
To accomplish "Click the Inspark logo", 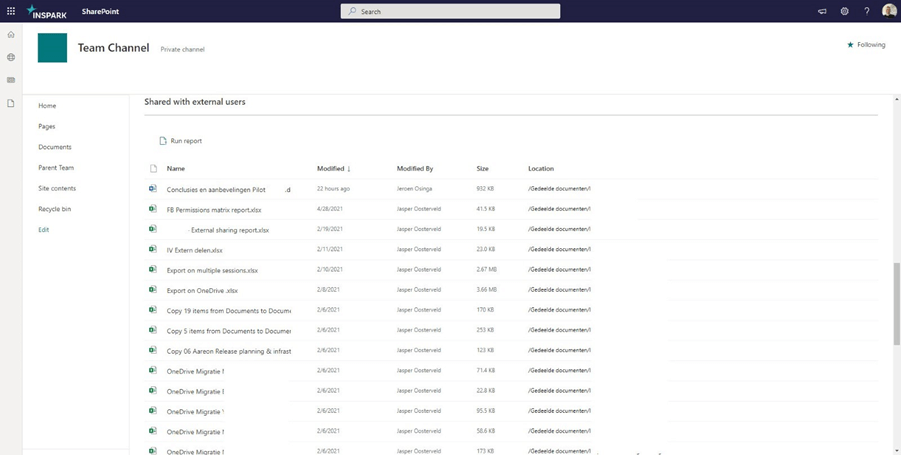I will (47, 11).
